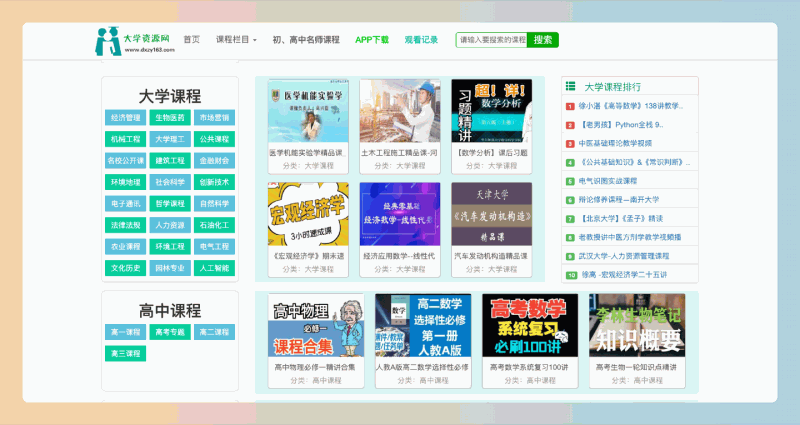Open ranking item 武汉大学-人力资源管理课程
800x425 pixels.
point(624,256)
